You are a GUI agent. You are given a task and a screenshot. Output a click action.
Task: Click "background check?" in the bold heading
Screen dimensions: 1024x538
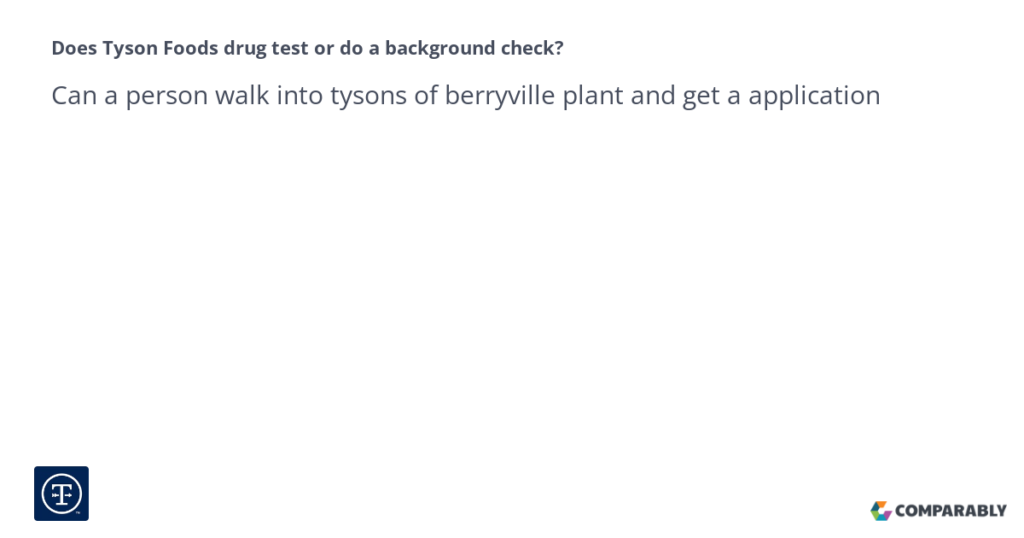click(x=474, y=48)
